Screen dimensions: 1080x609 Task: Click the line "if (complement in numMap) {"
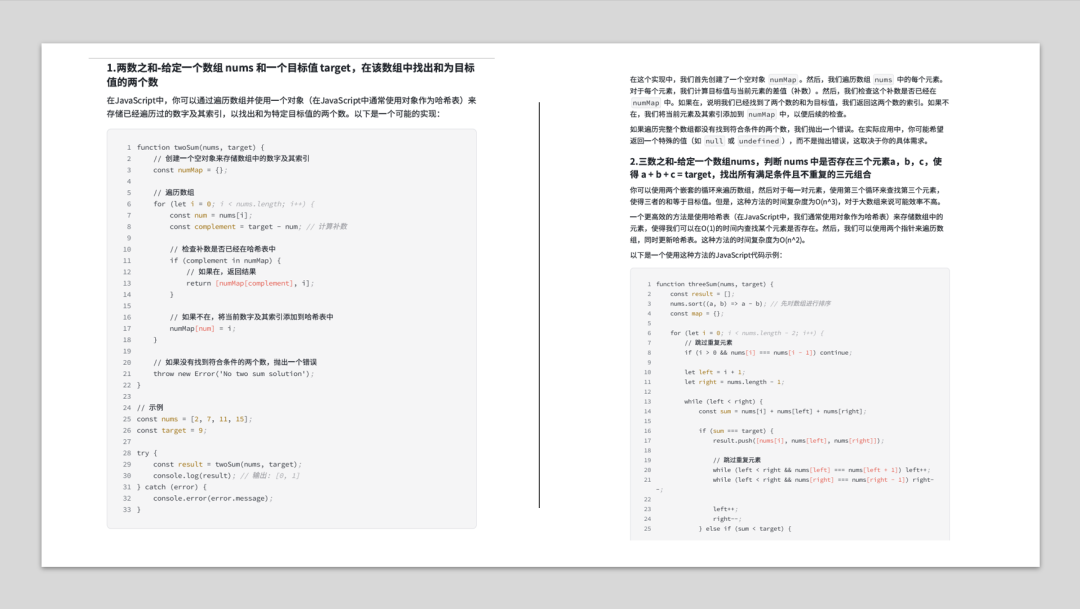[225, 260]
